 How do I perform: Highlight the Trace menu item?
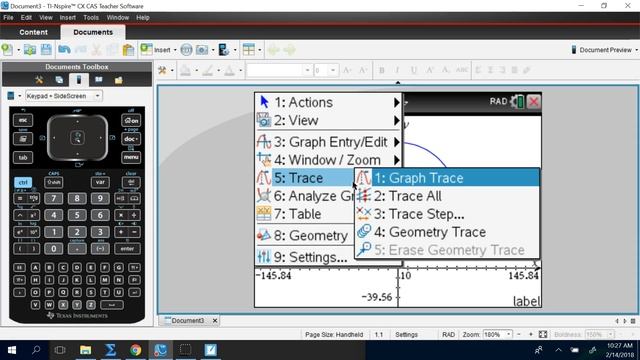[305, 178]
